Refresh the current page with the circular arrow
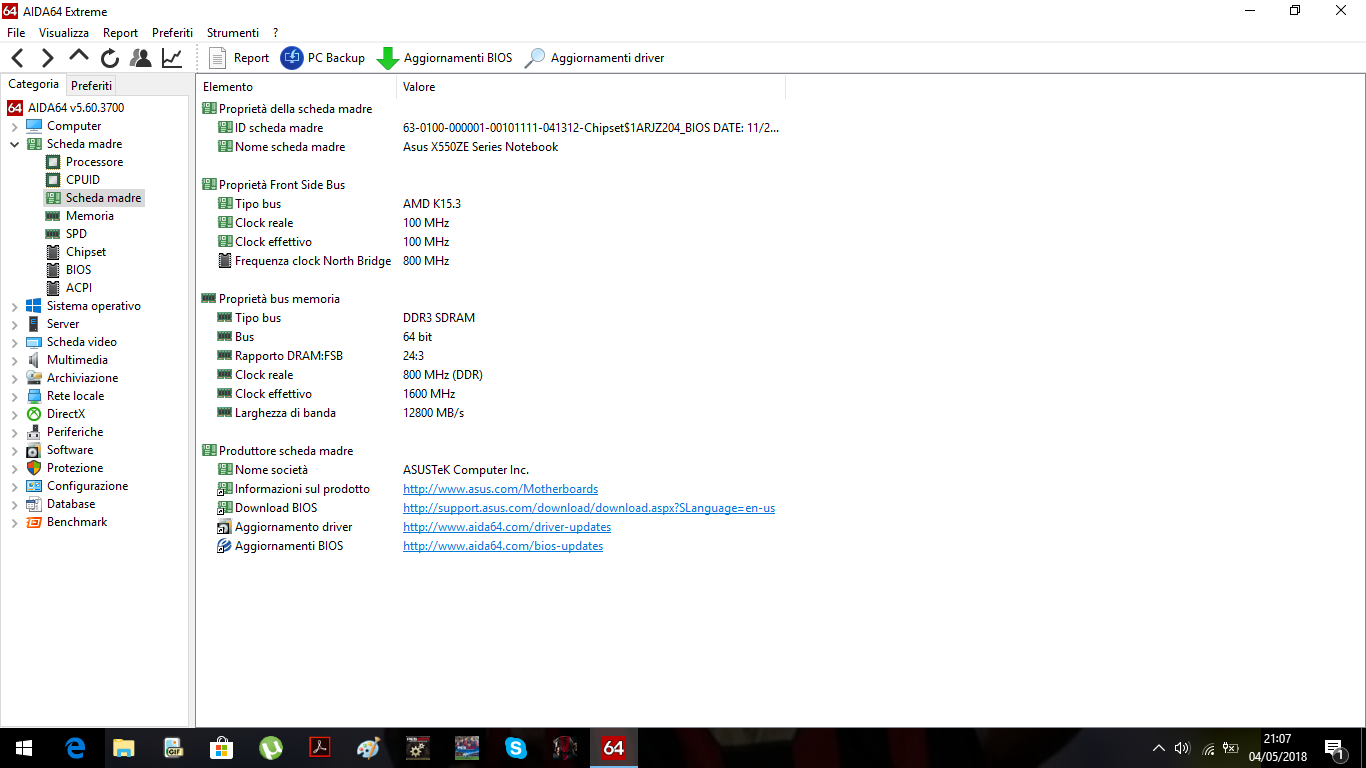1366x768 pixels. tap(110, 58)
